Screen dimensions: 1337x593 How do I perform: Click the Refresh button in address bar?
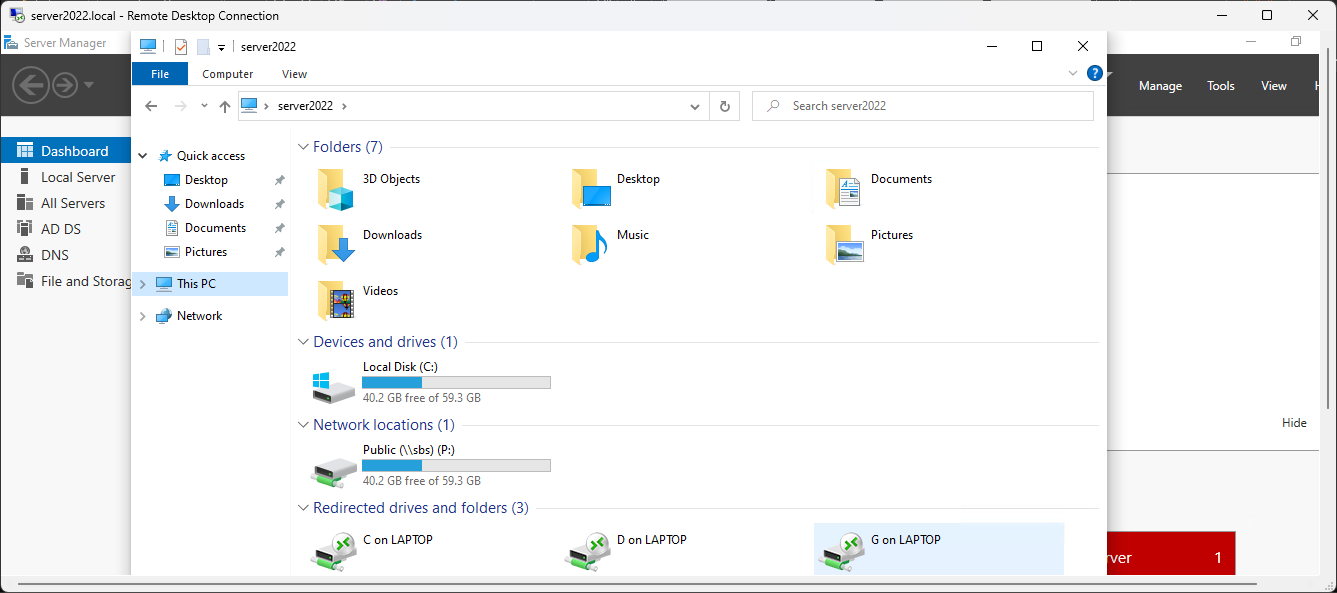tap(725, 106)
